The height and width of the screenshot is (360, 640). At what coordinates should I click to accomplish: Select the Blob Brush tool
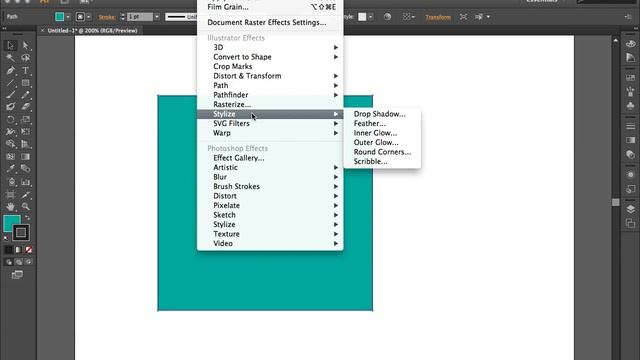[10, 107]
